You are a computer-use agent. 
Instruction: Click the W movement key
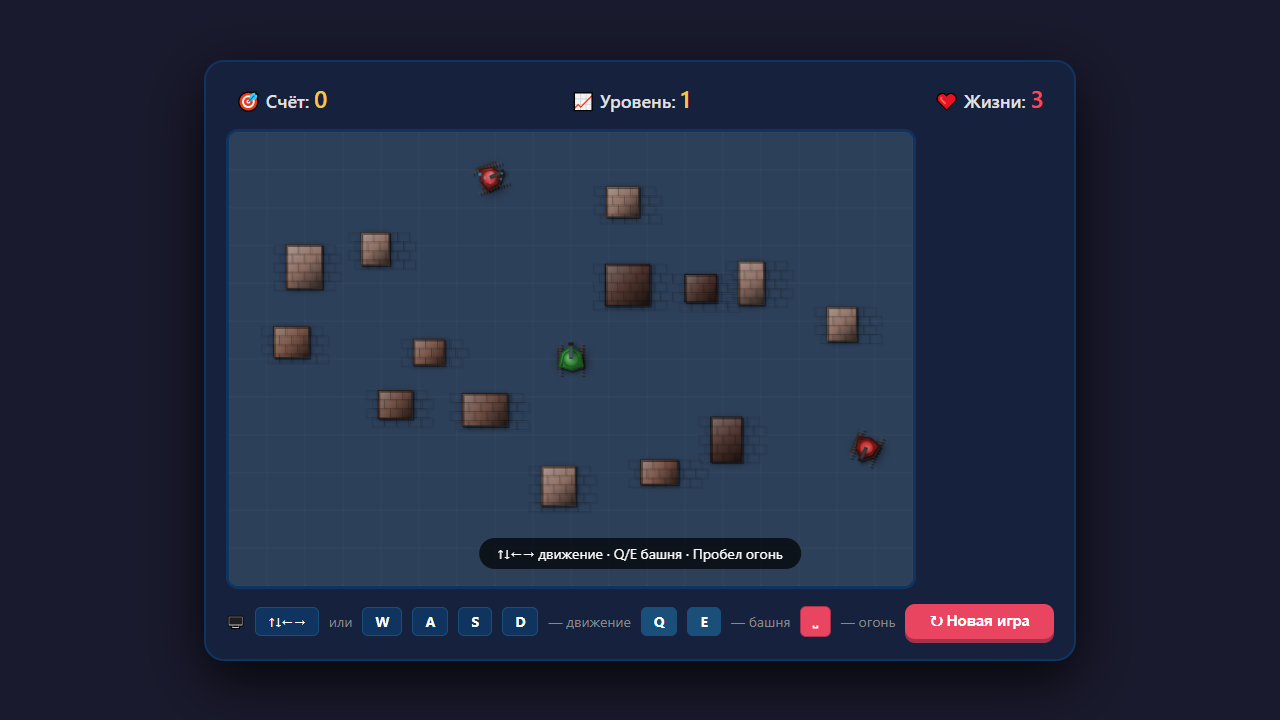click(x=382, y=622)
